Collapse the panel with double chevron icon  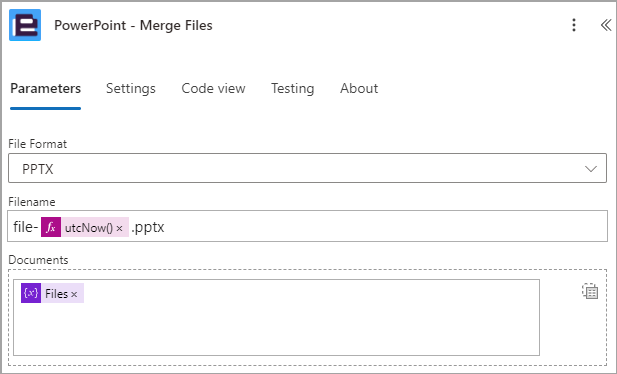click(606, 25)
